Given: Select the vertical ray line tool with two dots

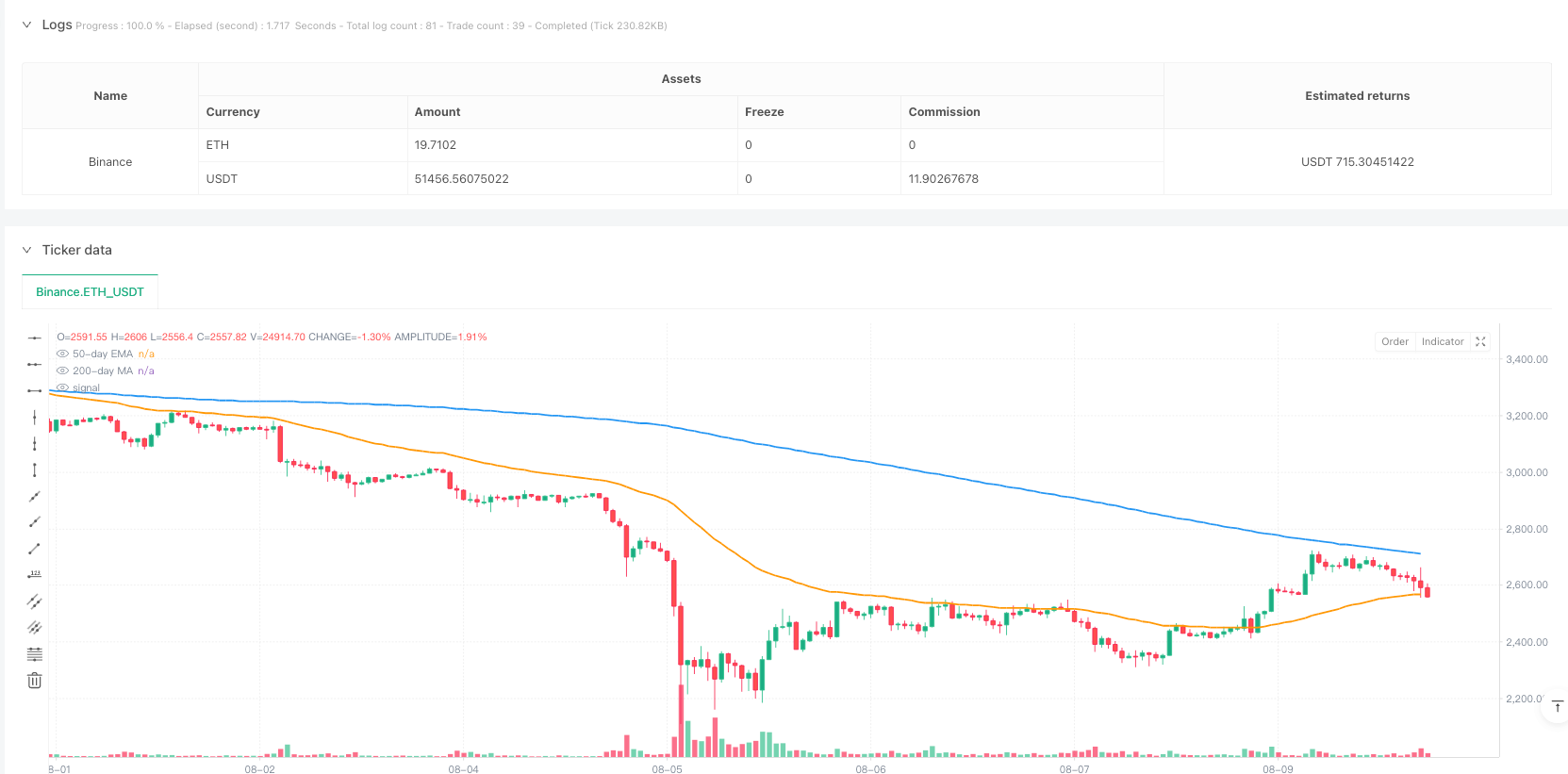Looking at the screenshot, I should pos(35,443).
